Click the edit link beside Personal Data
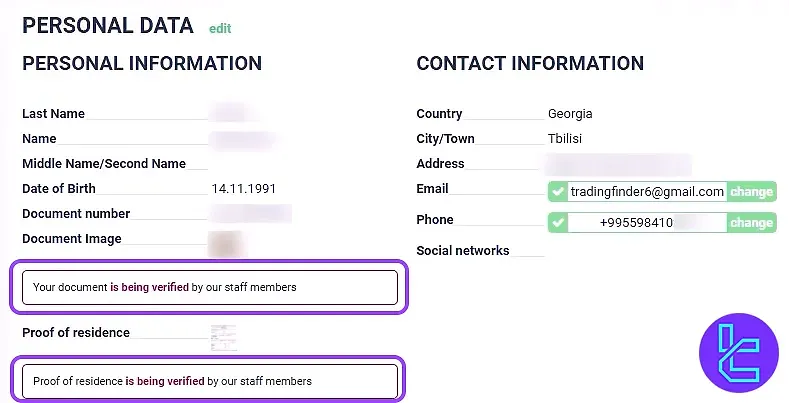The height and width of the screenshot is (403, 789). tap(220, 29)
